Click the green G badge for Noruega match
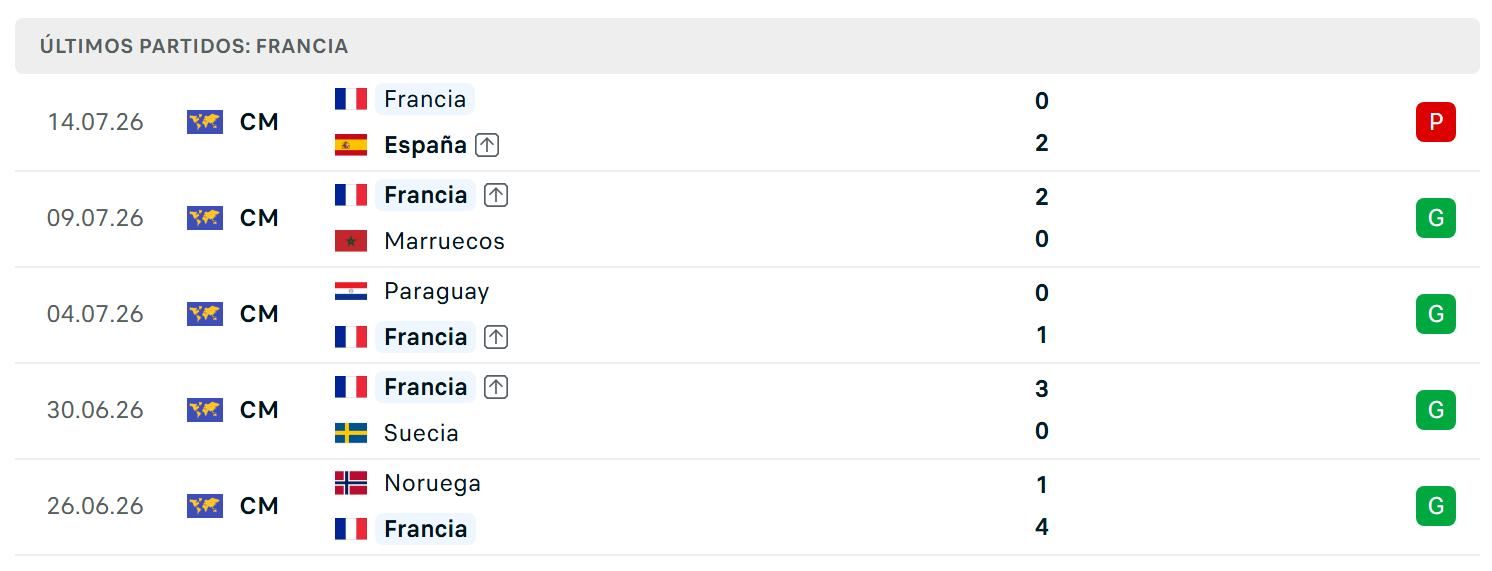 (1435, 506)
